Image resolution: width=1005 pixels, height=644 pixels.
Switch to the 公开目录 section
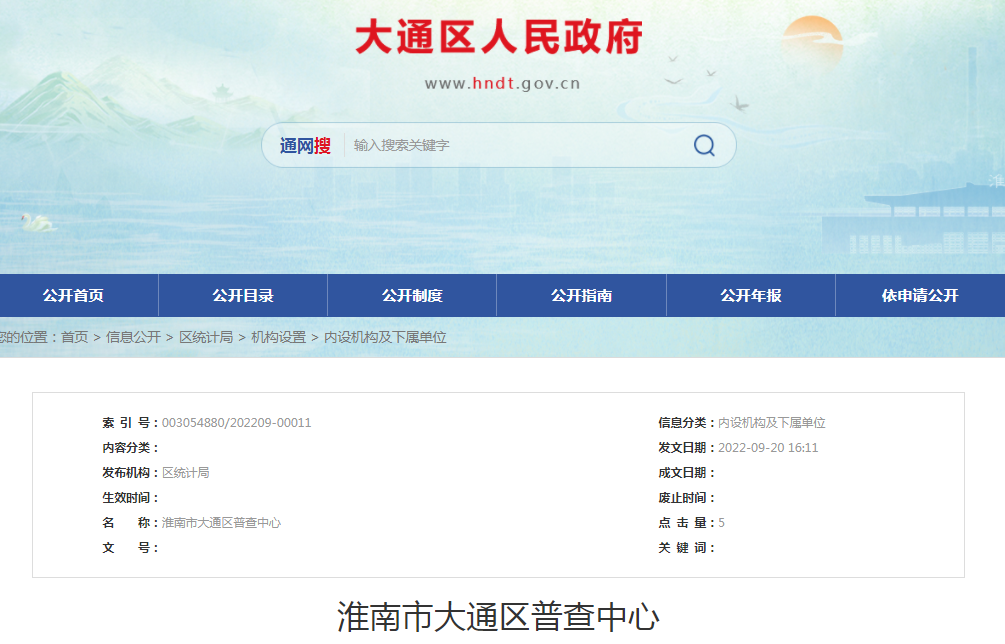click(x=245, y=295)
